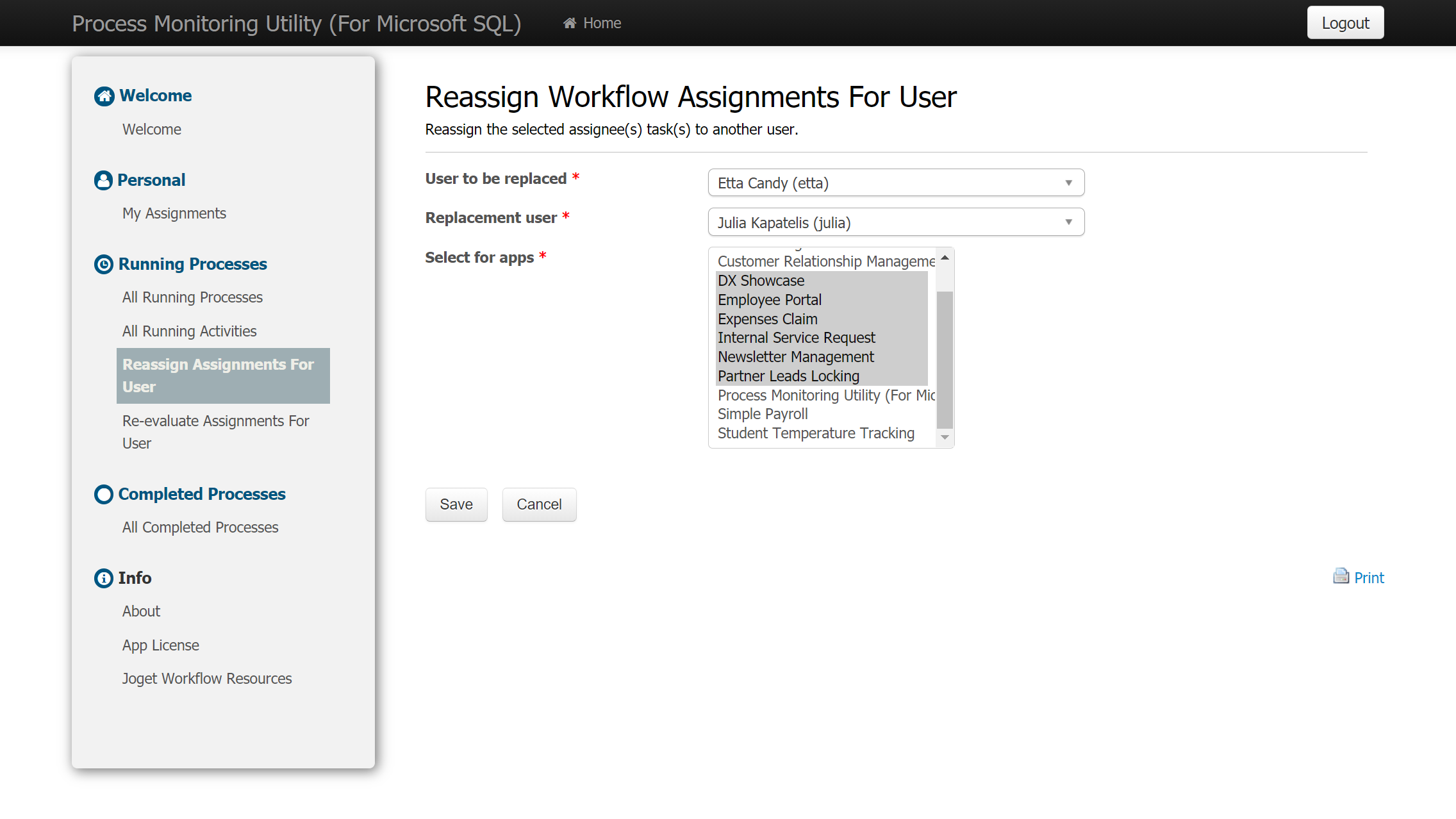Click the Welcome section house icon
The width and height of the screenshot is (1456, 819).
coord(104,96)
